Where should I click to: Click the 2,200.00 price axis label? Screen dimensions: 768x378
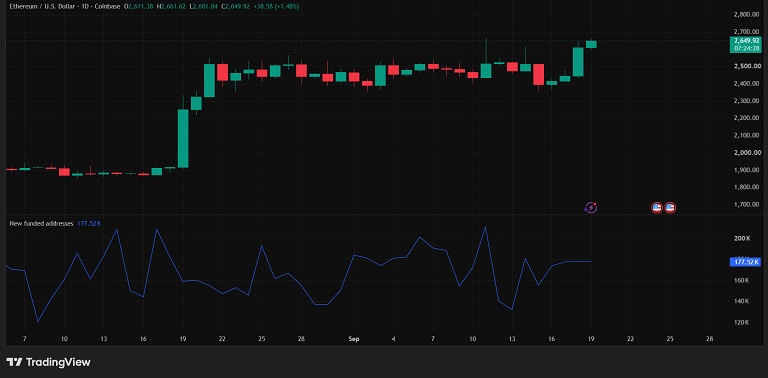tap(747, 118)
